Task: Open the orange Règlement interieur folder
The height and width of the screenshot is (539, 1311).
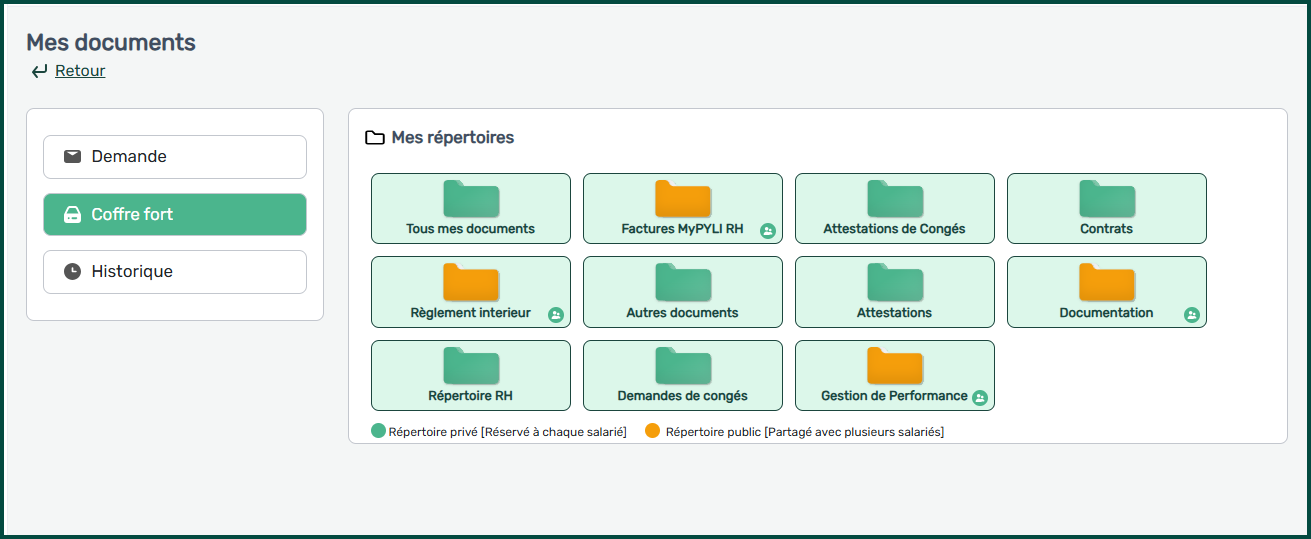Action: 470,292
